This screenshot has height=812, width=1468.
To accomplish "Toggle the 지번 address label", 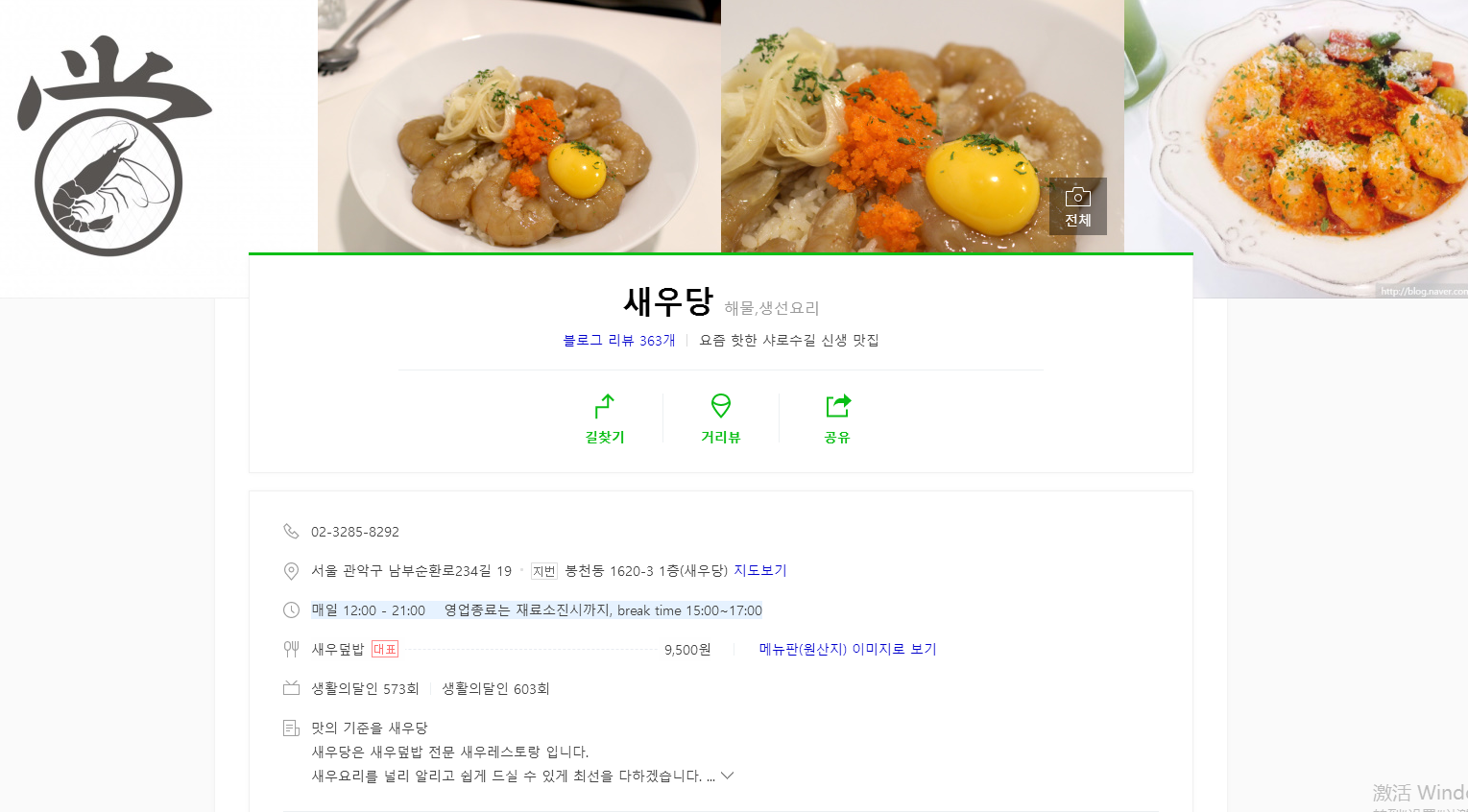I will tap(544, 571).
